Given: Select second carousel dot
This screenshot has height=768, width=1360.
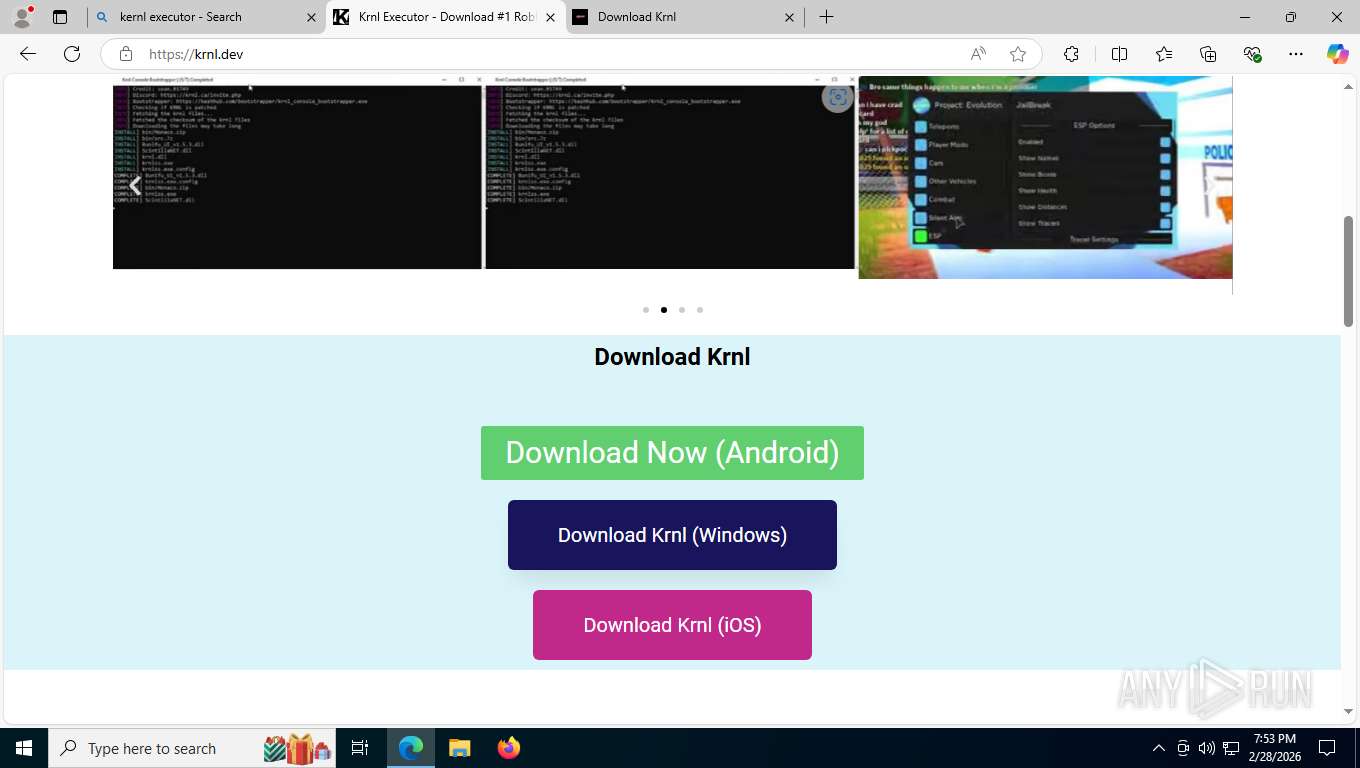Looking at the screenshot, I should pos(664,310).
